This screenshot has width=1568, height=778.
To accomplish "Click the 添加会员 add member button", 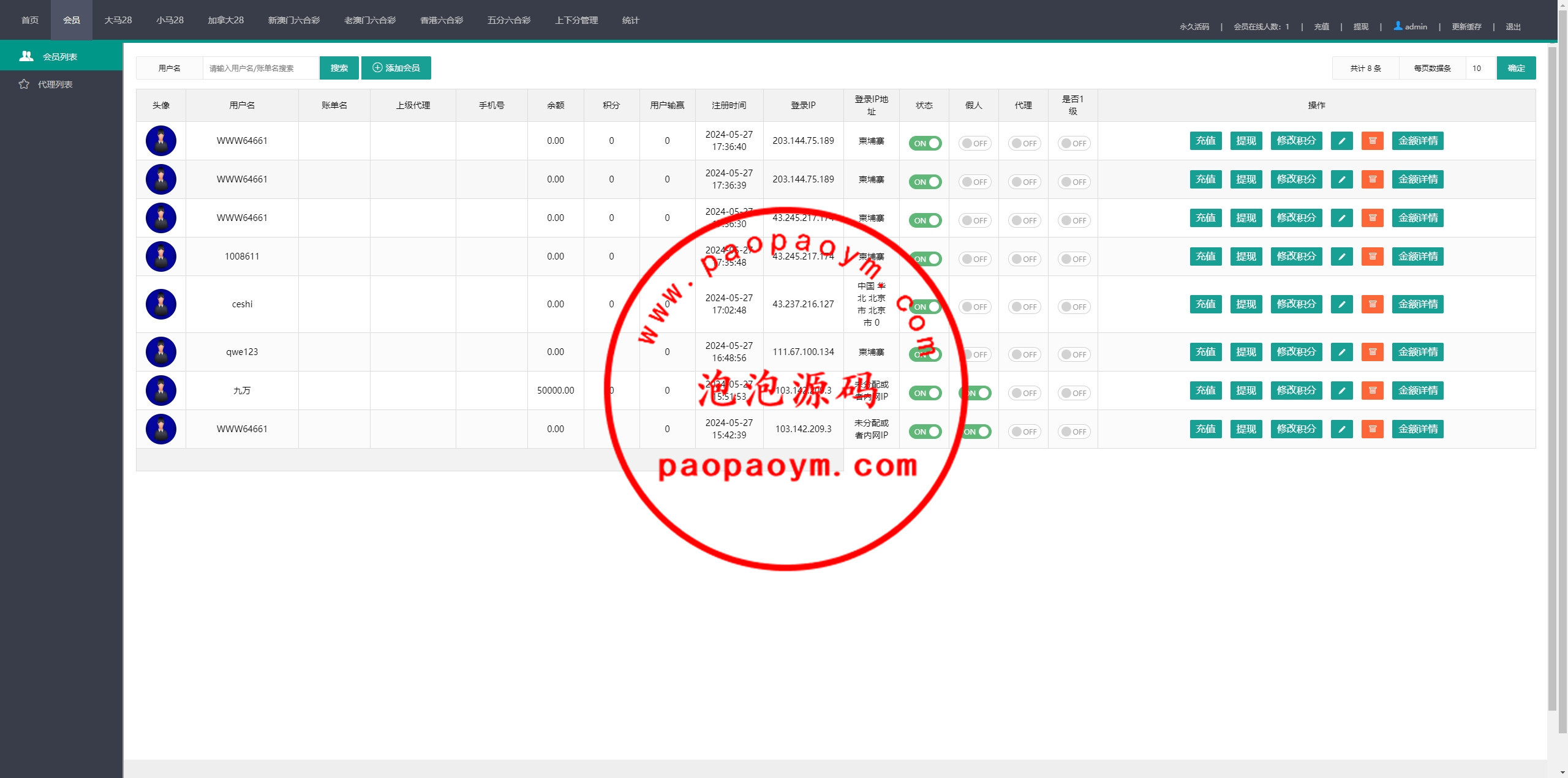I will [x=396, y=68].
